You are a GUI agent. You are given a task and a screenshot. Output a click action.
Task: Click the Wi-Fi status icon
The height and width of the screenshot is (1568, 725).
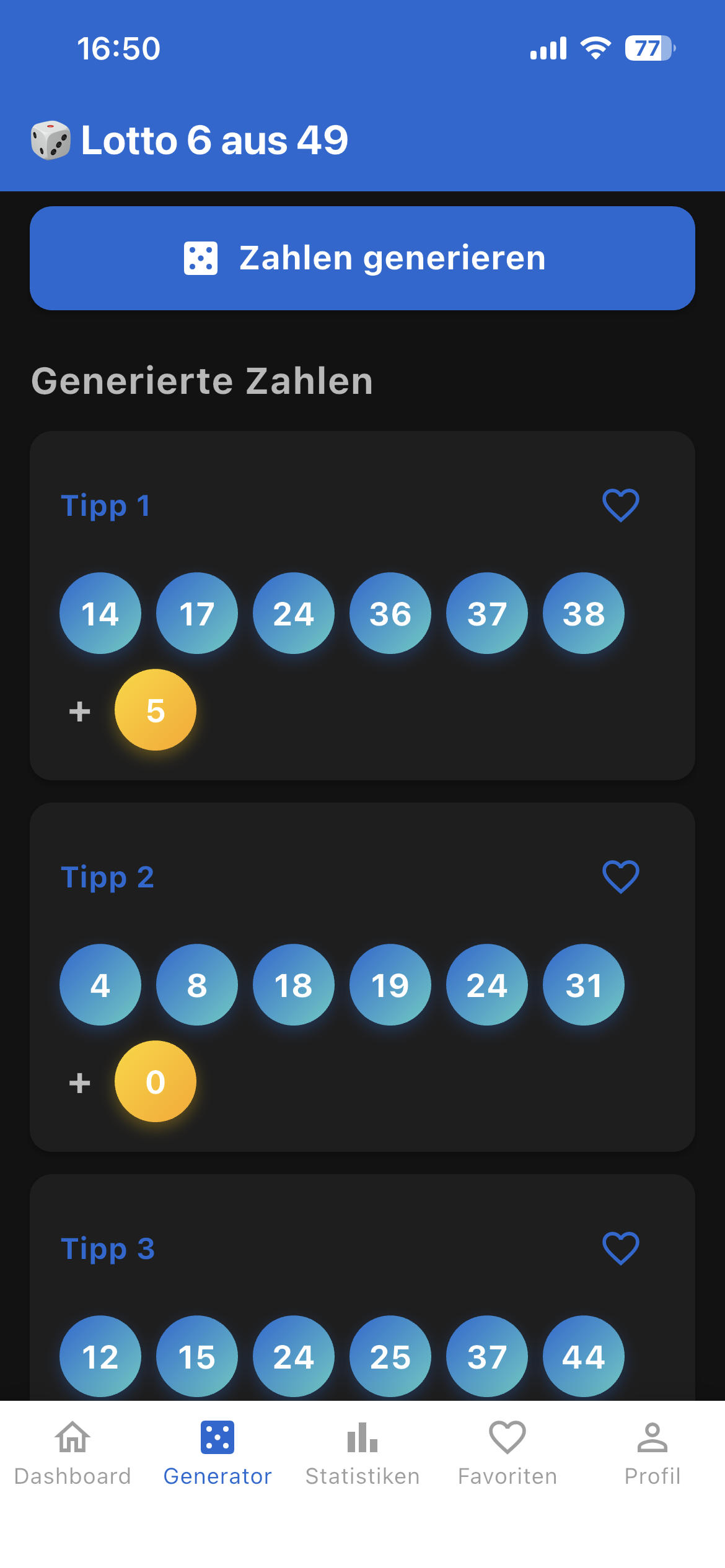[595, 48]
